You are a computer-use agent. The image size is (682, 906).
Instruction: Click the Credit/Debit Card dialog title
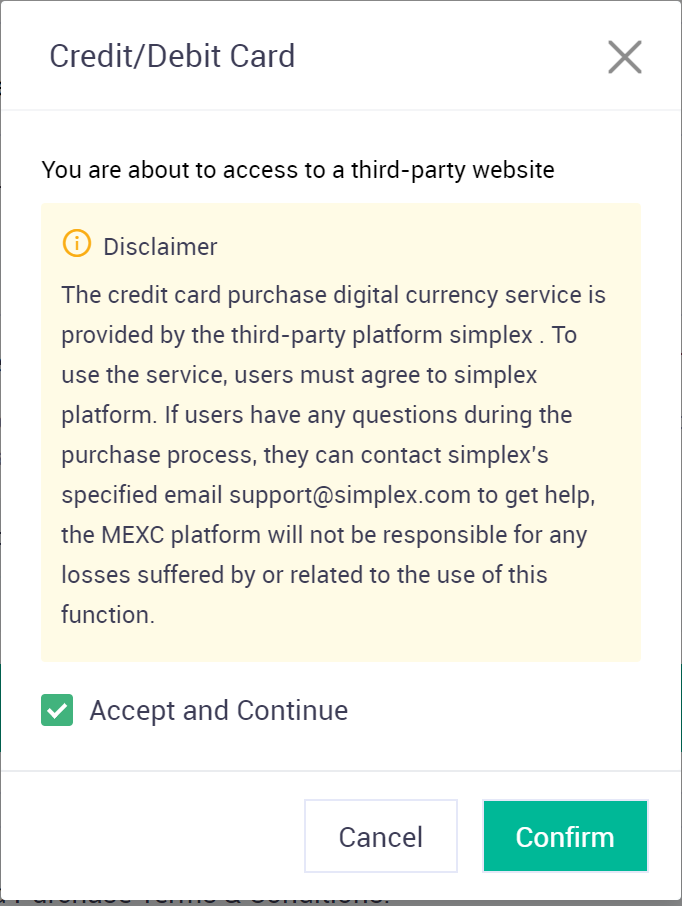tap(172, 56)
